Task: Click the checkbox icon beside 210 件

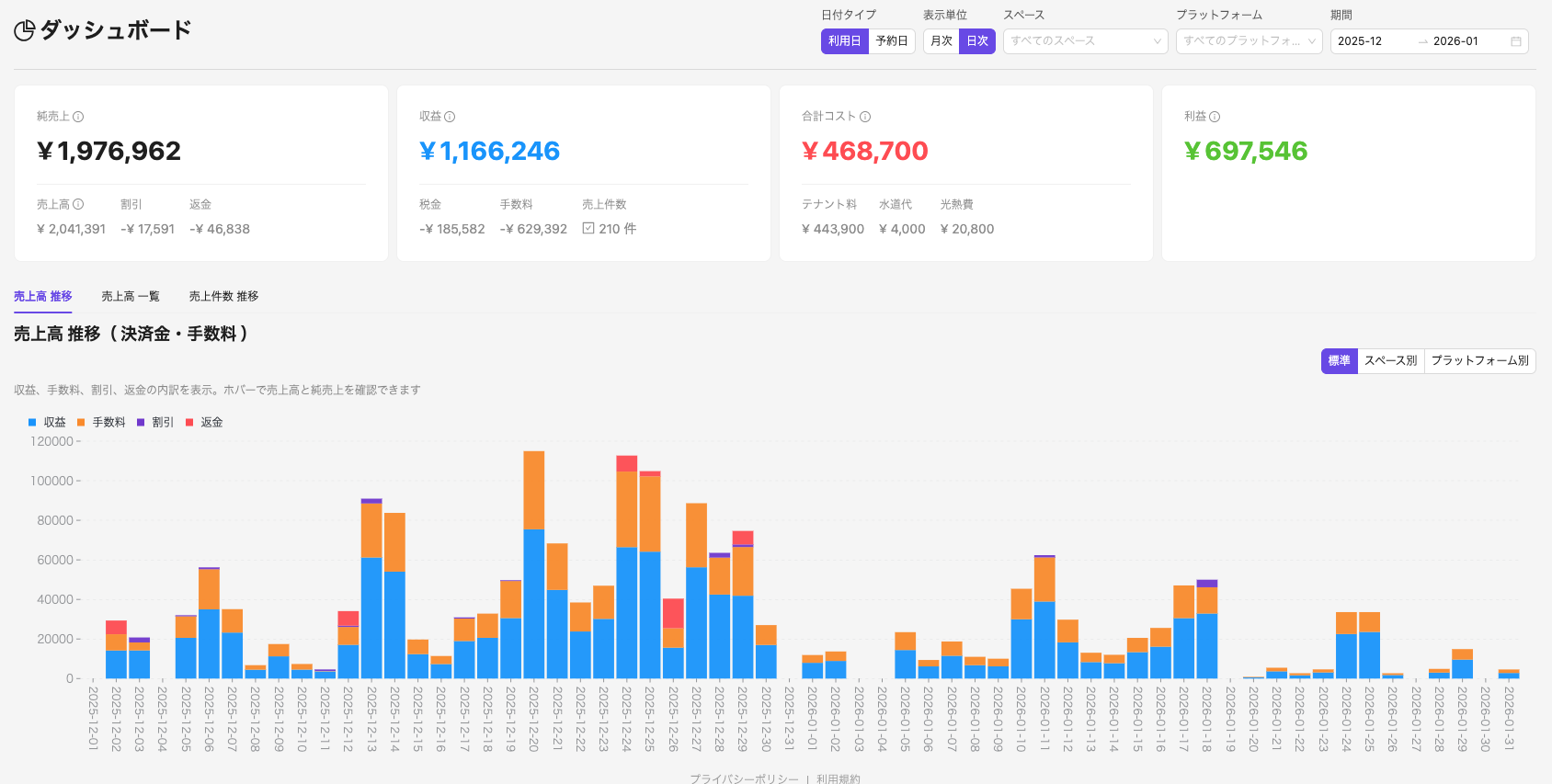Action: point(588,229)
